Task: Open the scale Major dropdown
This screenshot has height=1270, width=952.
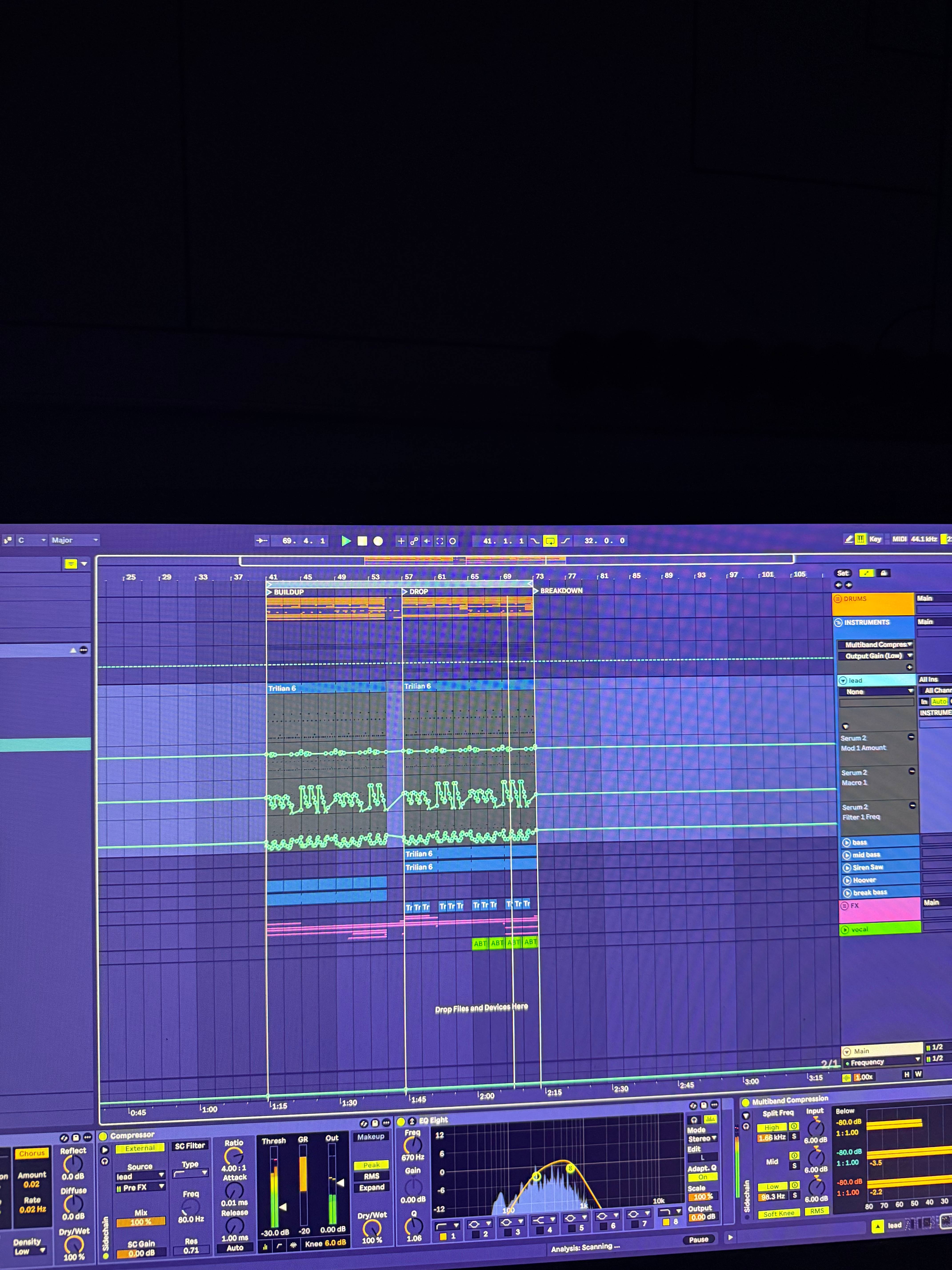Action: [75, 540]
